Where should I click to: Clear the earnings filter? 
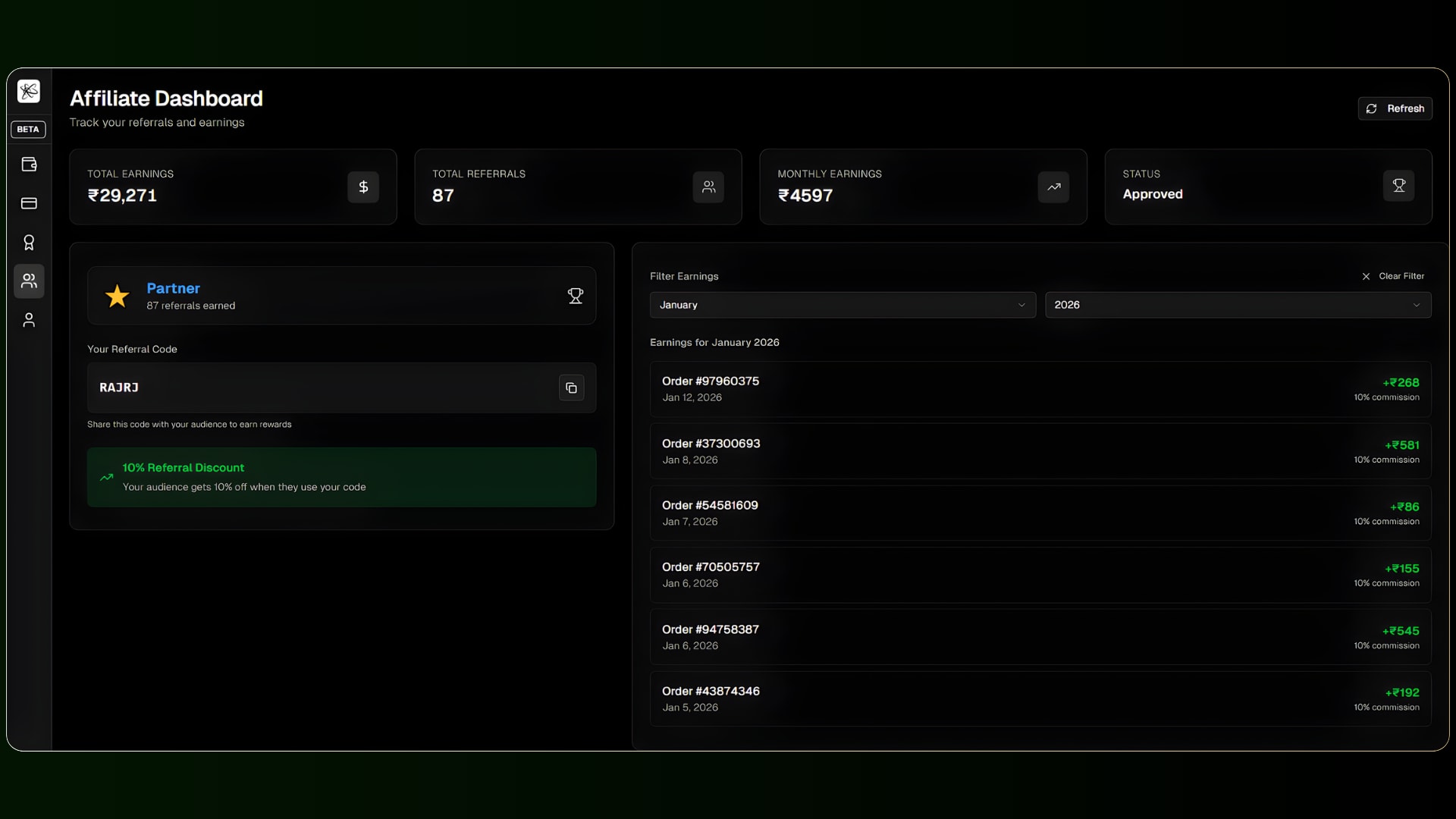(1393, 276)
